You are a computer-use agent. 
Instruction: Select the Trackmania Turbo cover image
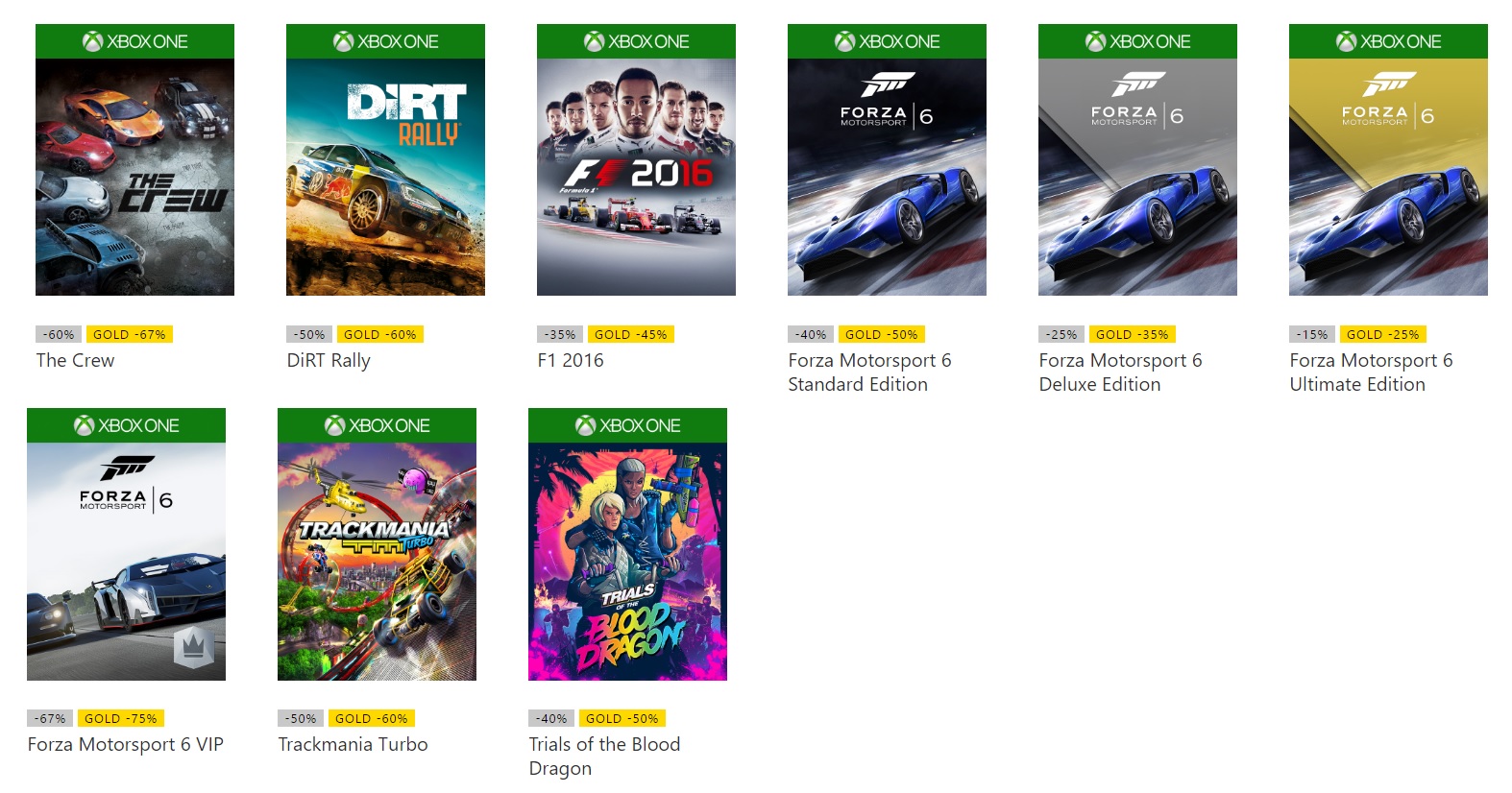tap(377, 562)
